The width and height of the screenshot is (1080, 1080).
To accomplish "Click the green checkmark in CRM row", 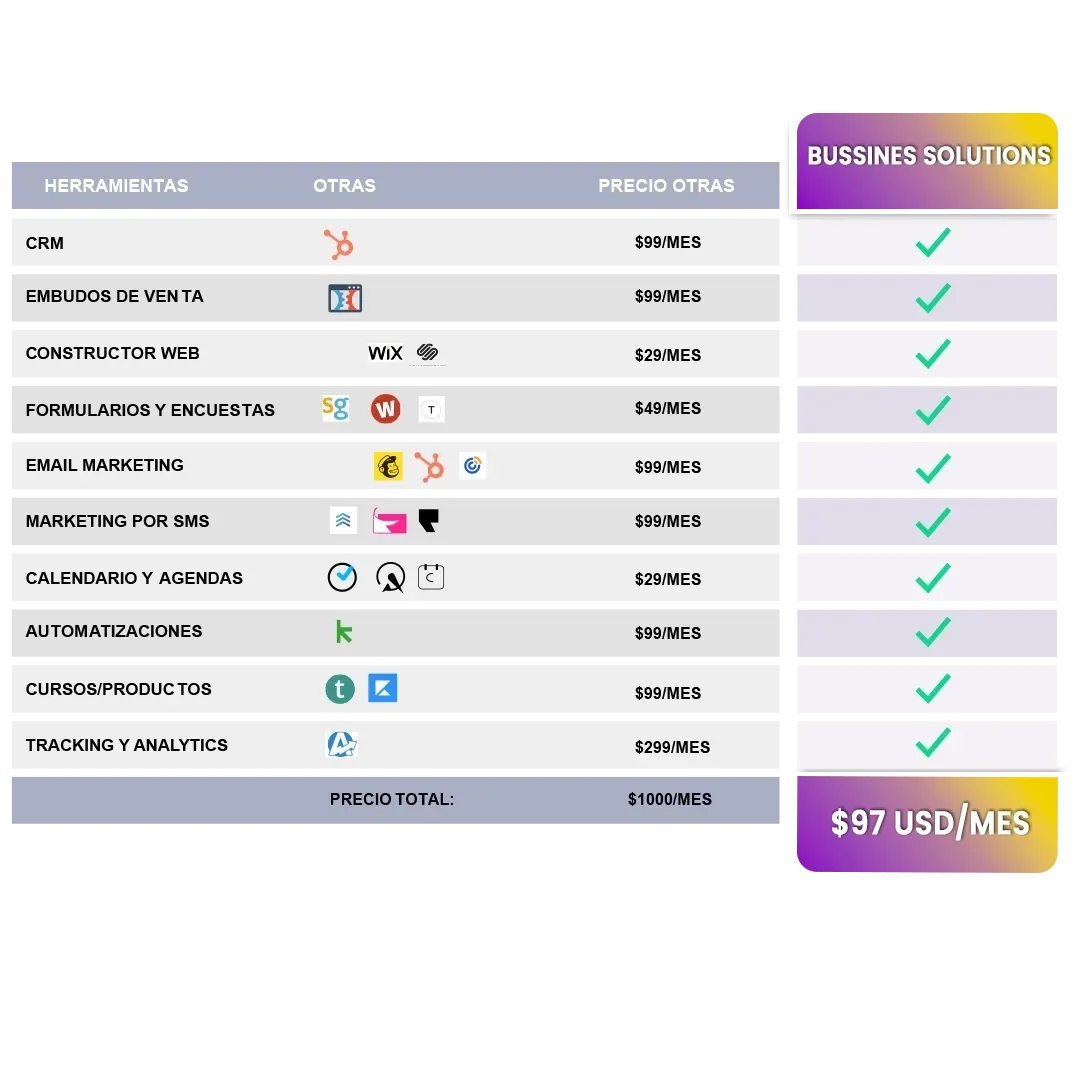I will [x=933, y=242].
